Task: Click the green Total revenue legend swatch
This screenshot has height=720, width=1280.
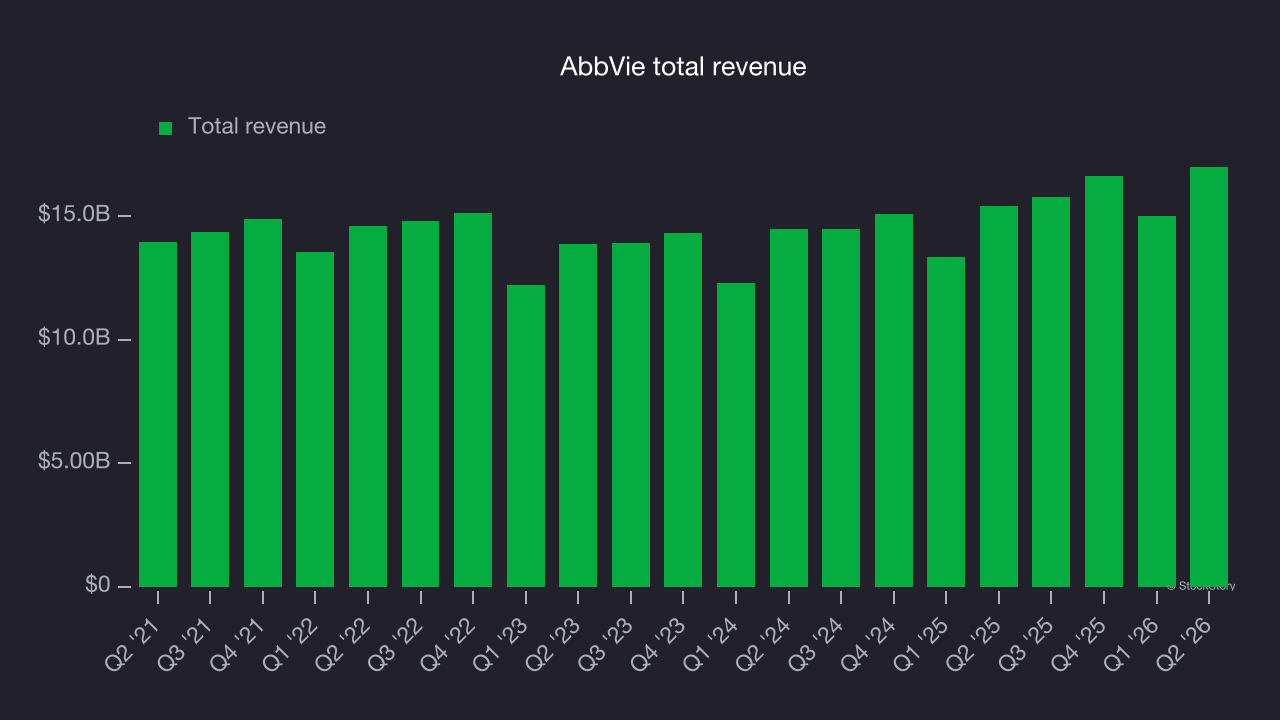Action: point(166,128)
